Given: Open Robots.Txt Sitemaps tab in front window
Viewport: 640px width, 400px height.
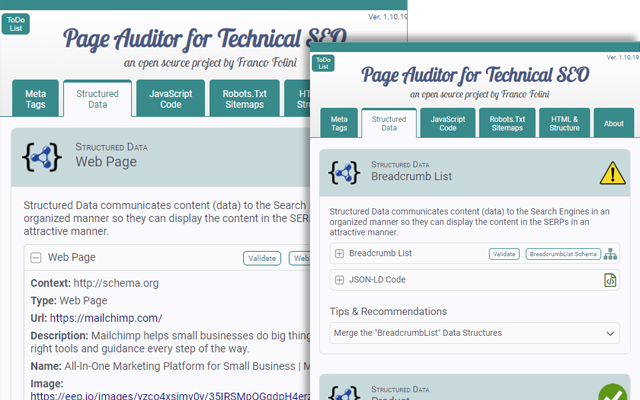Looking at the screenshot, I should pos(507,123).
